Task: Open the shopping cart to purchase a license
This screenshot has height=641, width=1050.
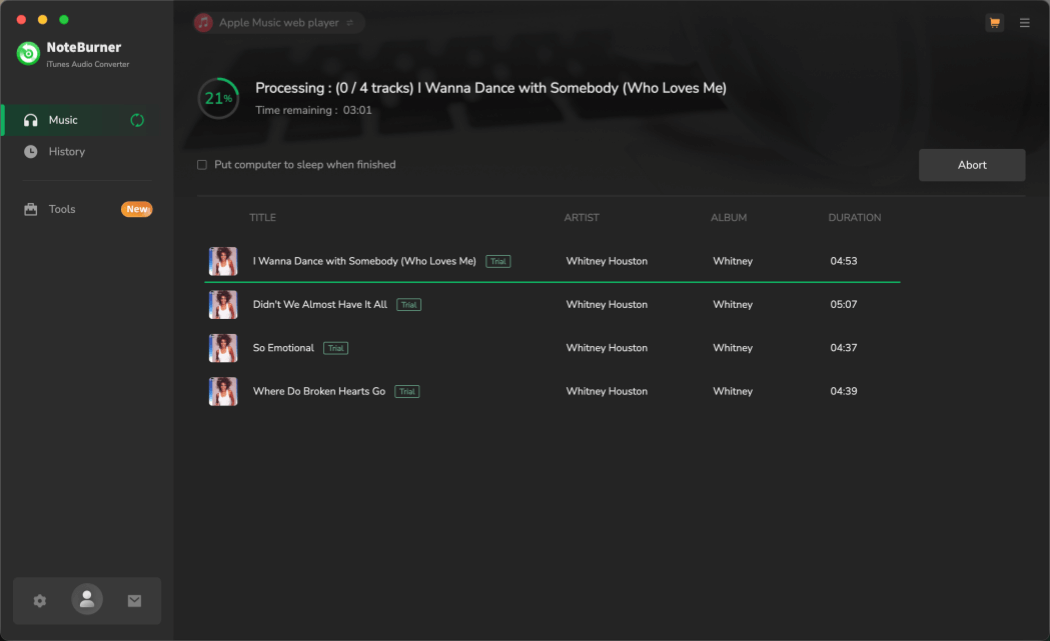Action: (x=994, y=22)
